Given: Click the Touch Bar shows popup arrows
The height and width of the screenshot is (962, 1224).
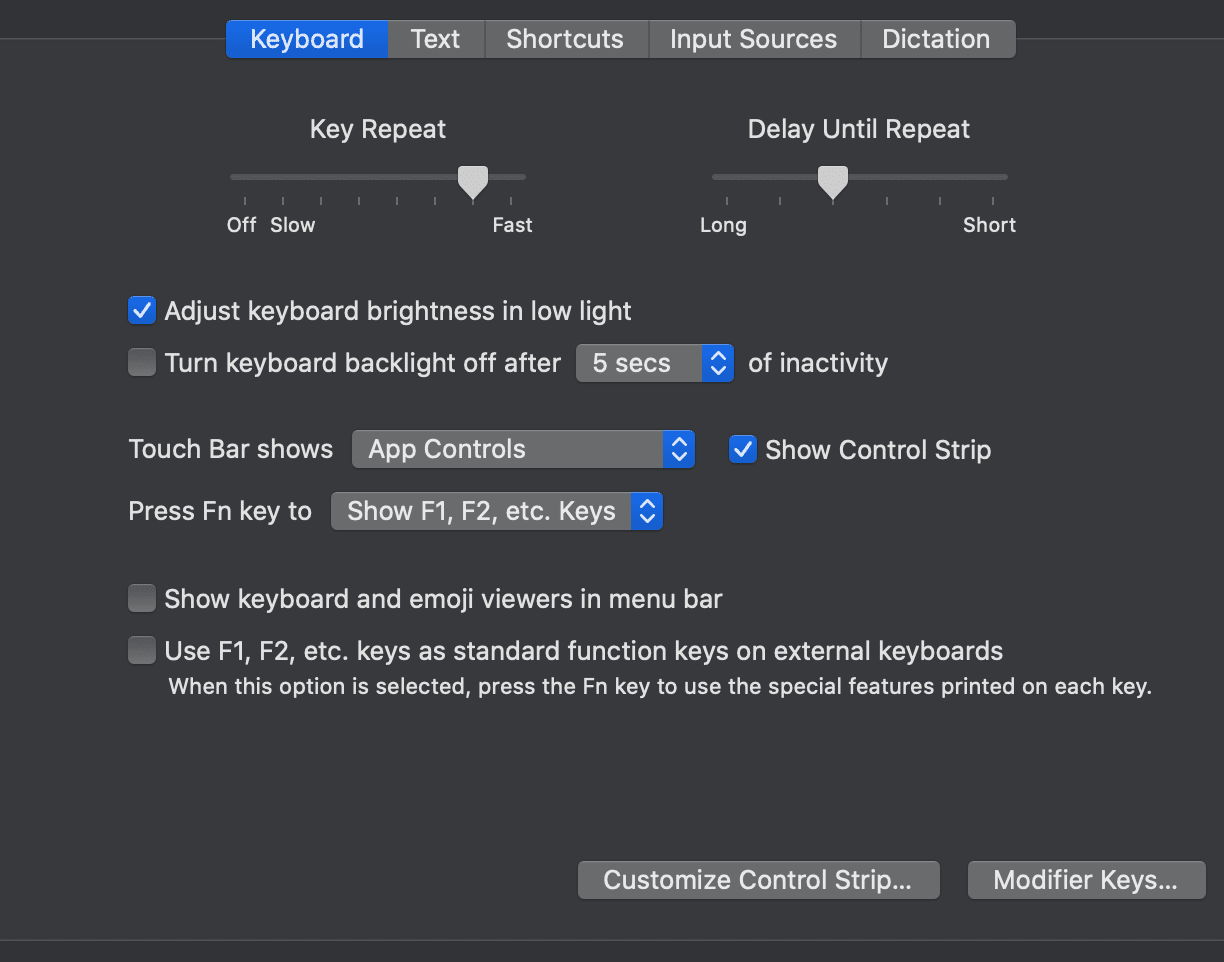Looking at the screenshot, I should 678,449.
